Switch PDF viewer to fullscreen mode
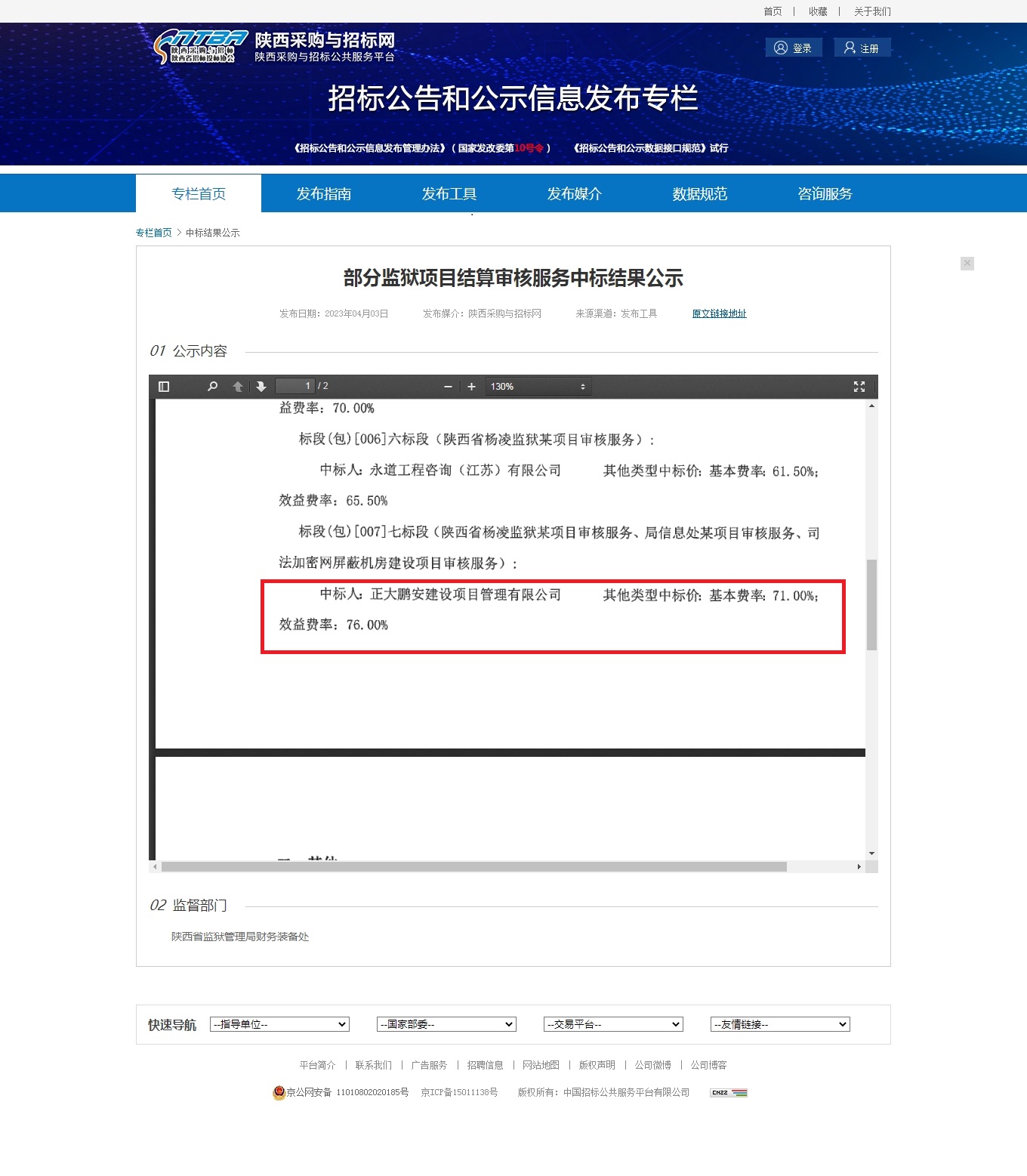The height and width of the screenshot is (1176, 1027). point(859,387)
